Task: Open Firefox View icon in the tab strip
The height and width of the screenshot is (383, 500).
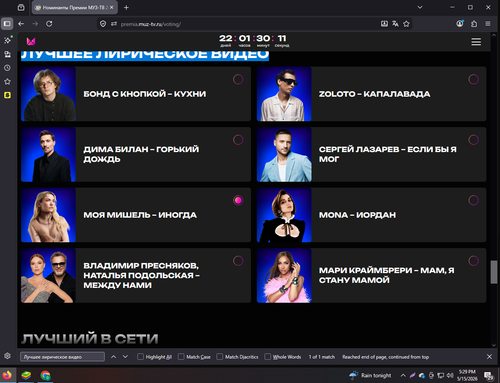Action: coord(21,7)
